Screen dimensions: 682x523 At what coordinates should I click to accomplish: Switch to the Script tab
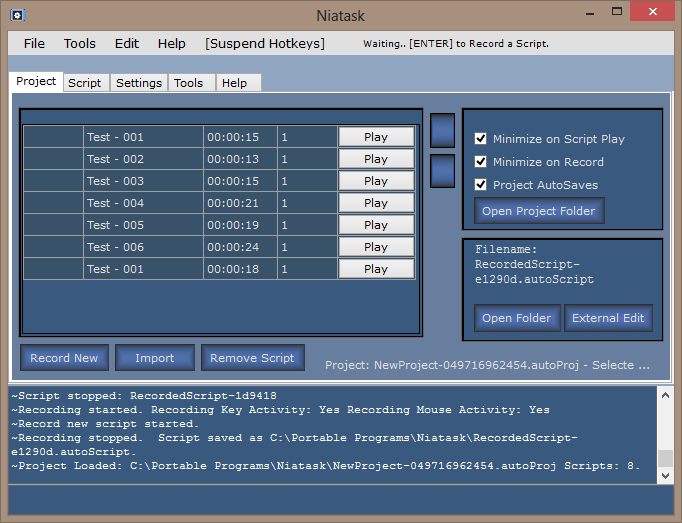(x=84, y=83)
